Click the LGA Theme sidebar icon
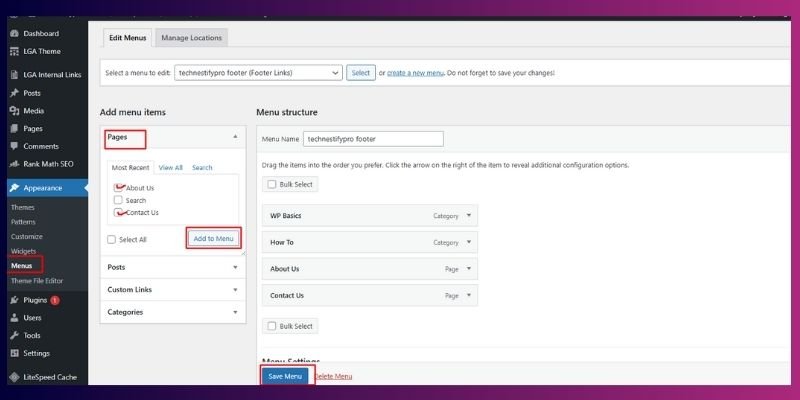 [x=14, y=52]
